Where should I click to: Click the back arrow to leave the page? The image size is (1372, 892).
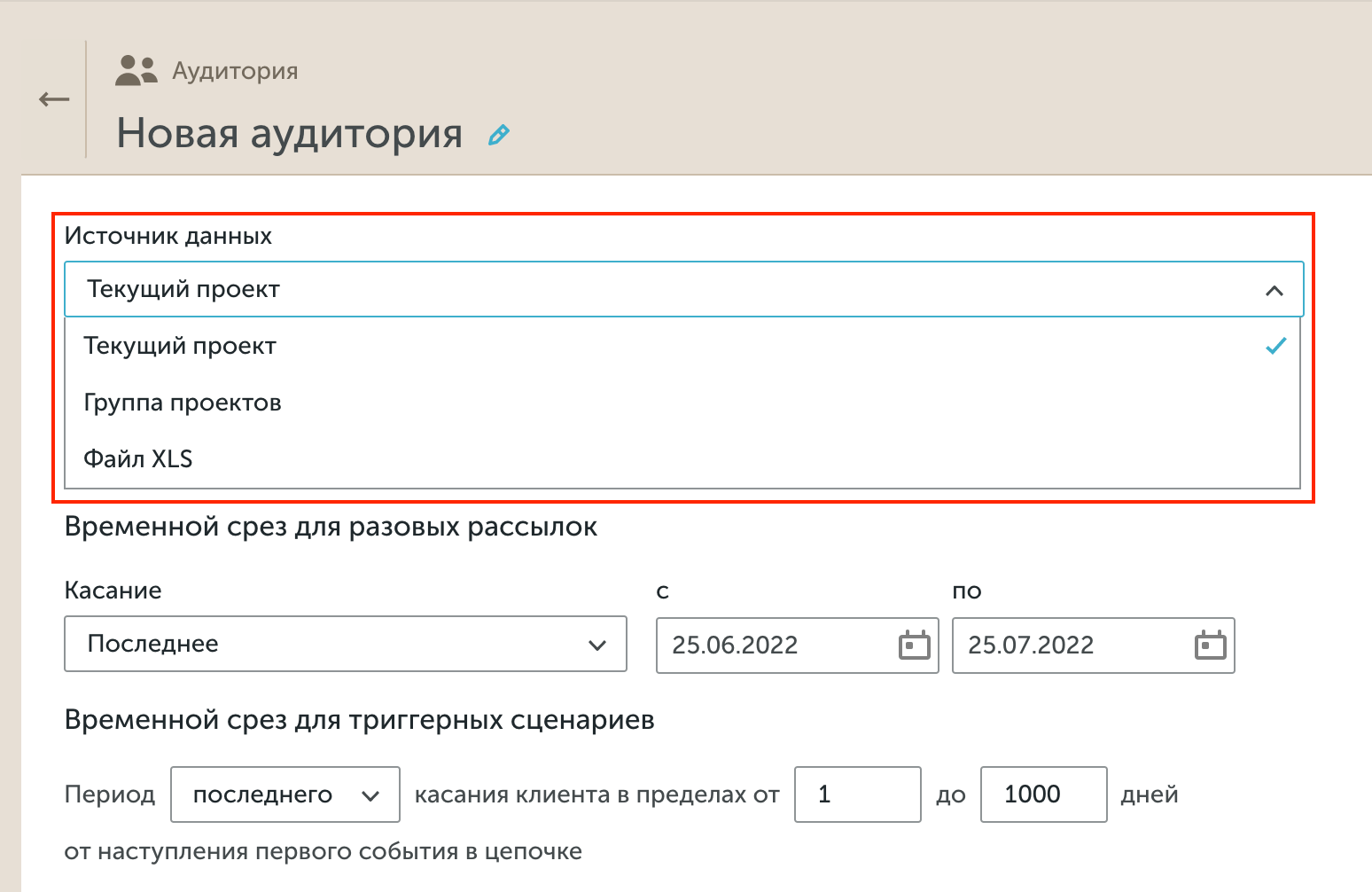[52, 99]
